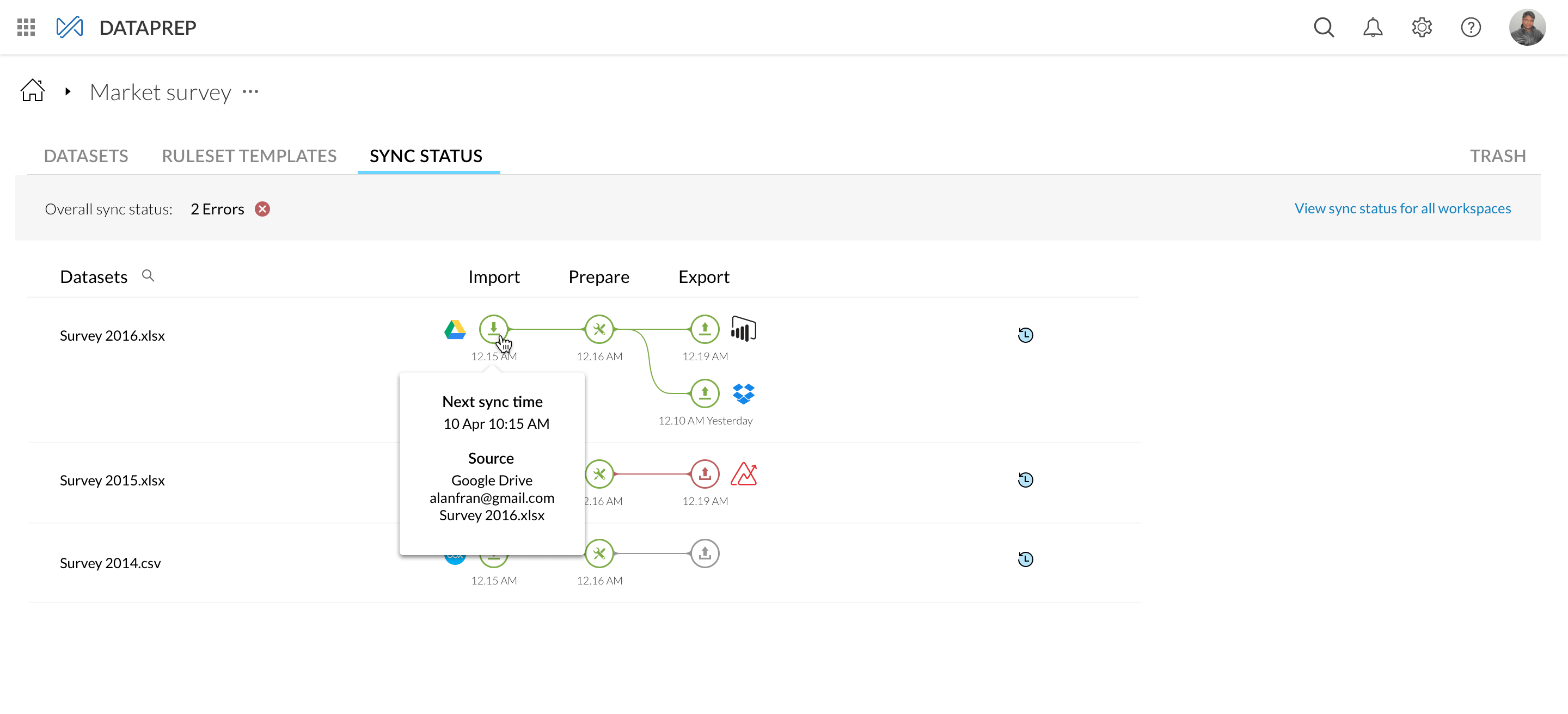Click the notifications bell icon
1568x714 pixels.
pos(1372,27)
